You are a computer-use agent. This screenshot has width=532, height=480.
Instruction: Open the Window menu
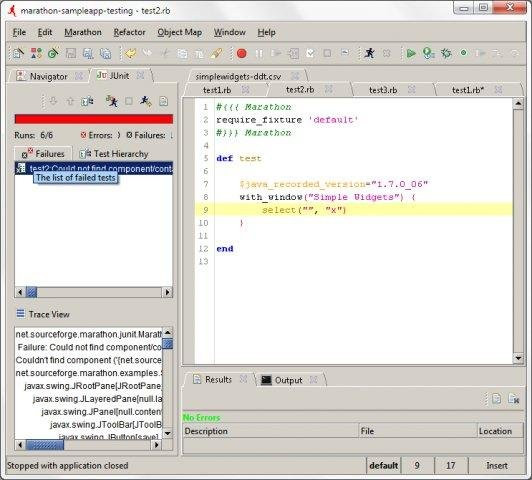point(230,33)
